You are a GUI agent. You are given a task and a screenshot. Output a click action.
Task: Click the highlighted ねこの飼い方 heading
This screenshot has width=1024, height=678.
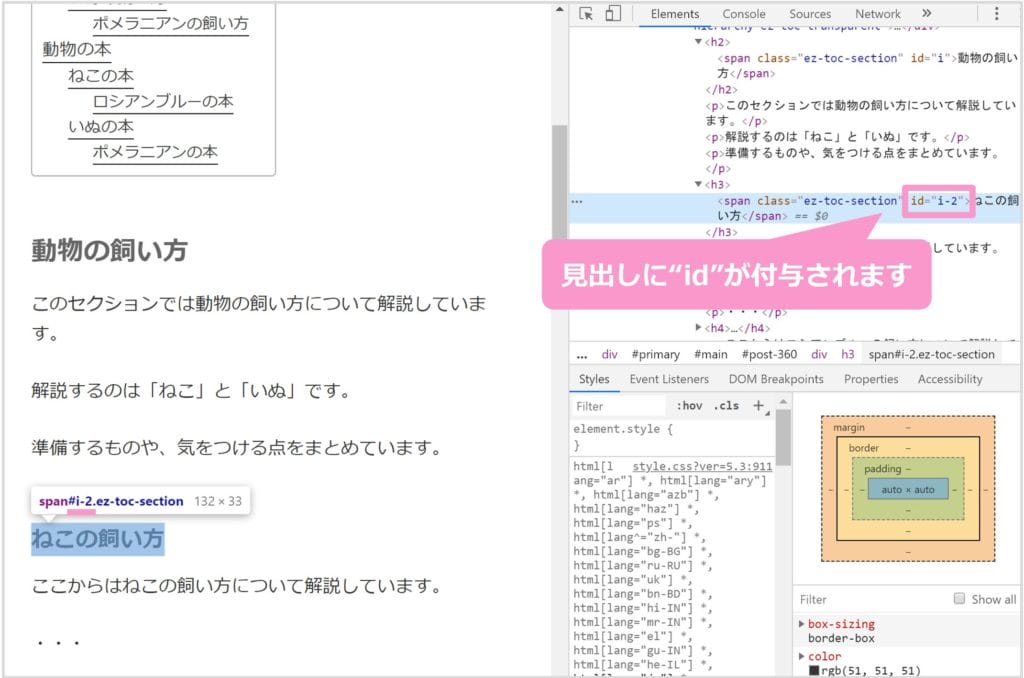(x=97, y=538)
